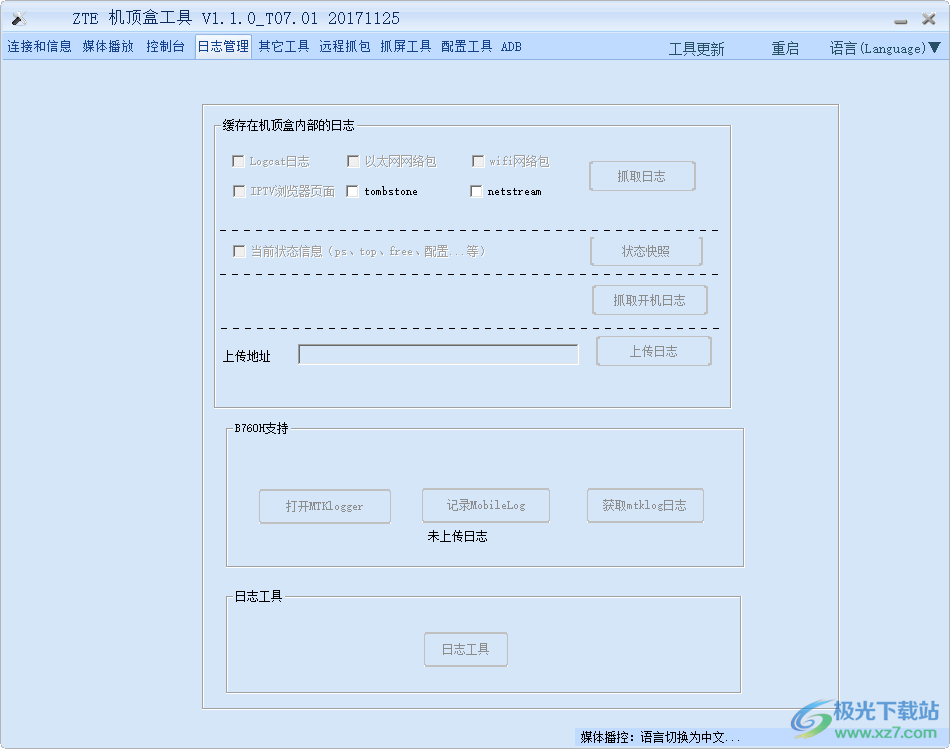Click the 抓取日志 button
This screenshot has width=950, height=749.
642,176
